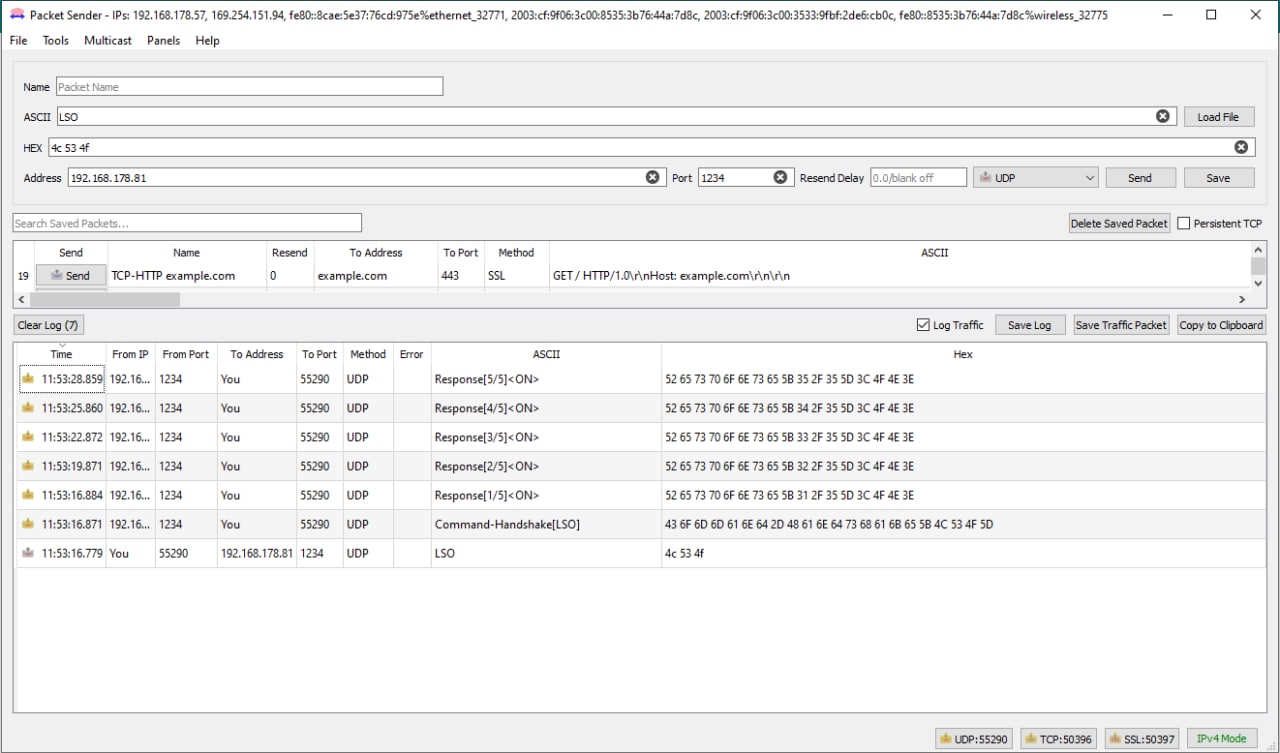This screenshot has height=753, width=1280.
Task: Focus the Search Saved Packets field
Action: point(187,223)
